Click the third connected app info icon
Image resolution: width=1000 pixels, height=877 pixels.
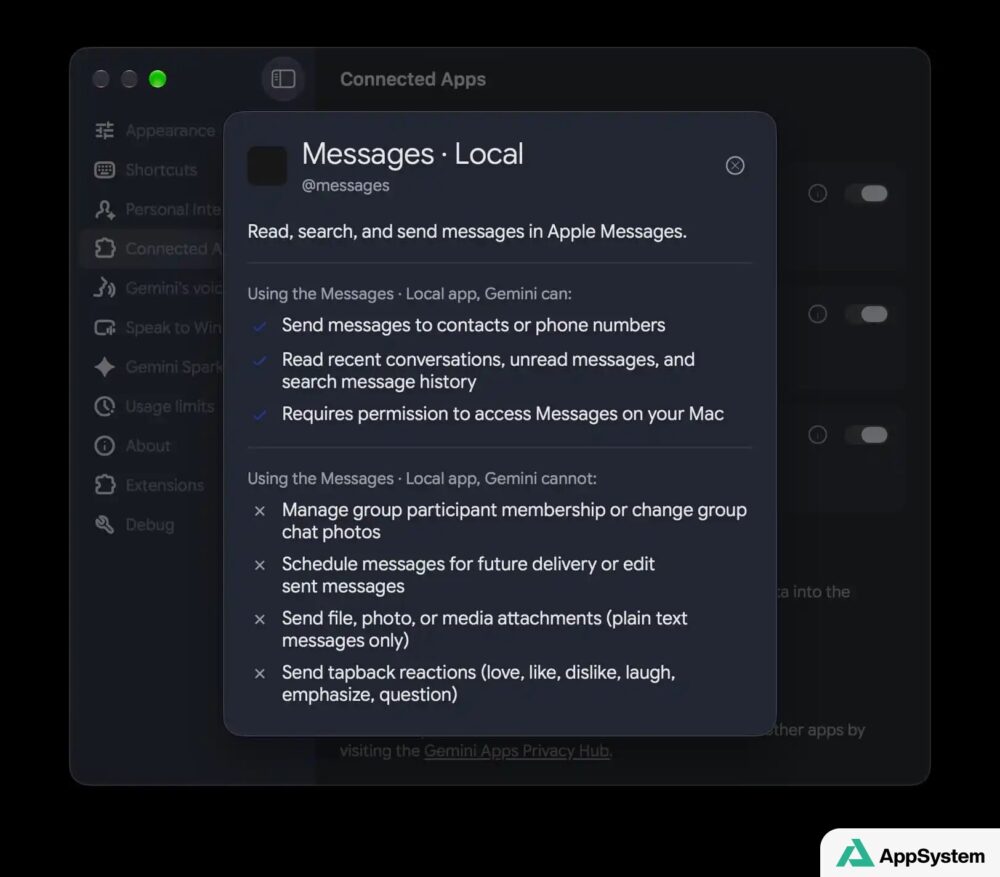click(818, 435)
